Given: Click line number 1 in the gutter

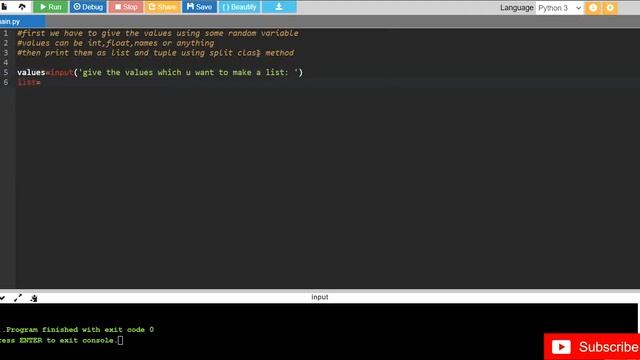Looking at the screenshot, I should [x=6, y=33].
